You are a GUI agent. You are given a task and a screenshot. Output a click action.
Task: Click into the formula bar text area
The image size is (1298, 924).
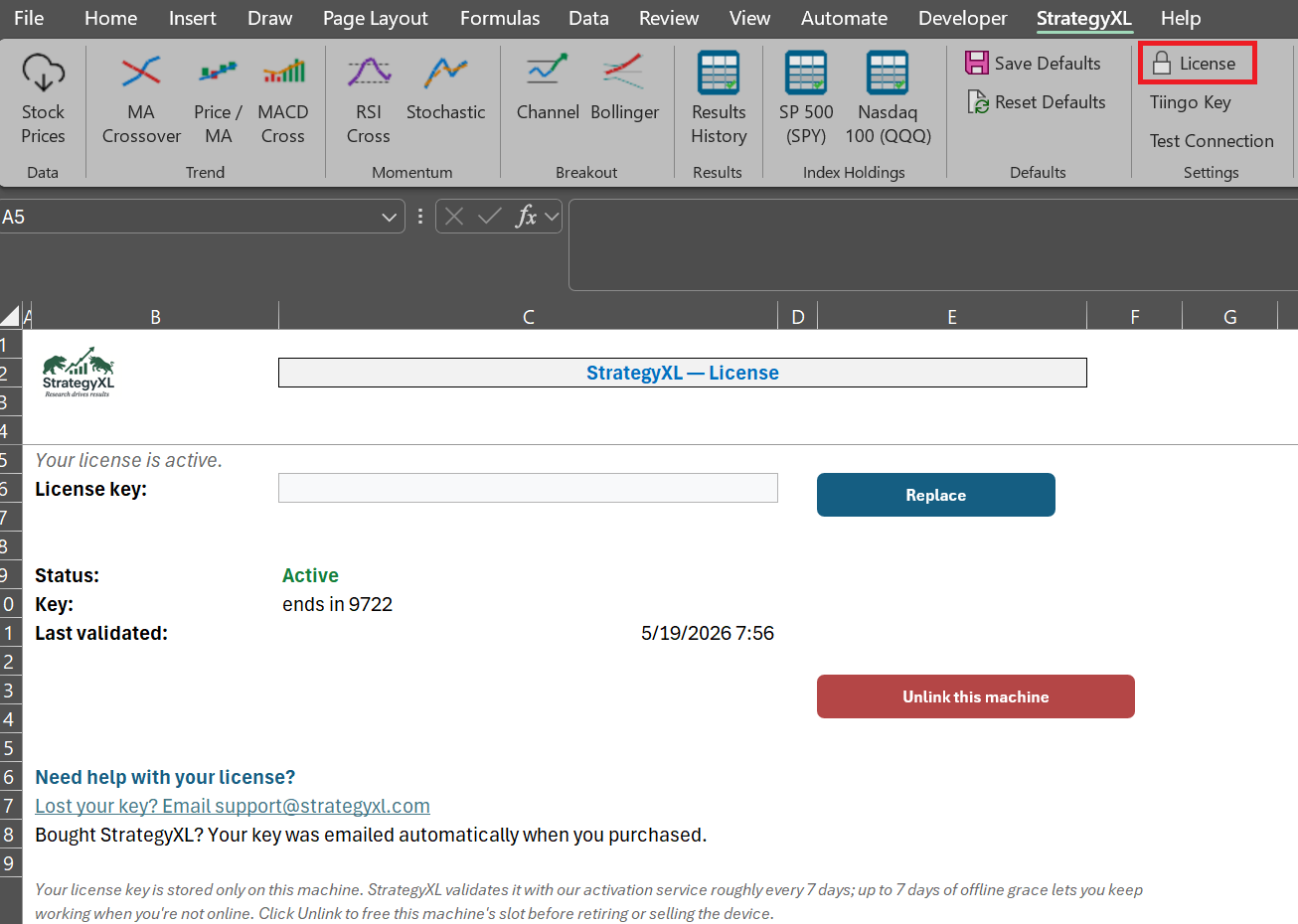pos(932,245)
